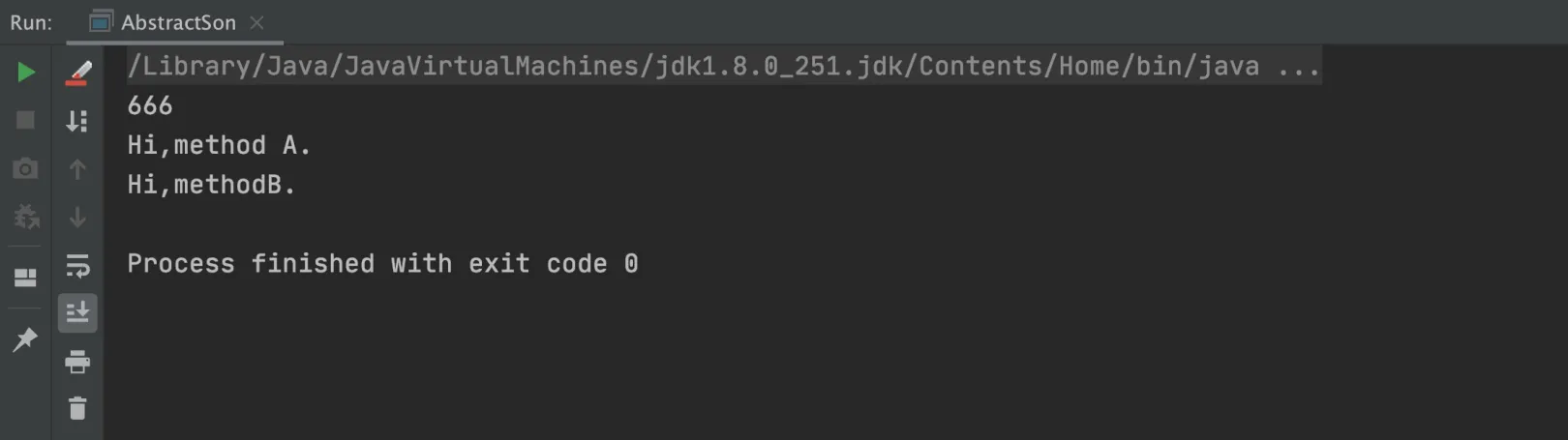Print the console output
1568x440 pixels.
point(77,362)
